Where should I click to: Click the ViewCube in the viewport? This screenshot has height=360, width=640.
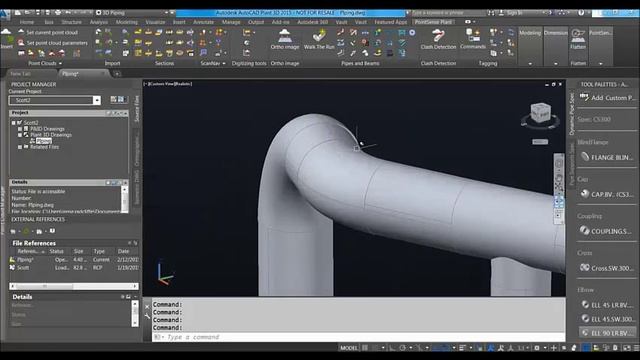(x=540, y=114)
